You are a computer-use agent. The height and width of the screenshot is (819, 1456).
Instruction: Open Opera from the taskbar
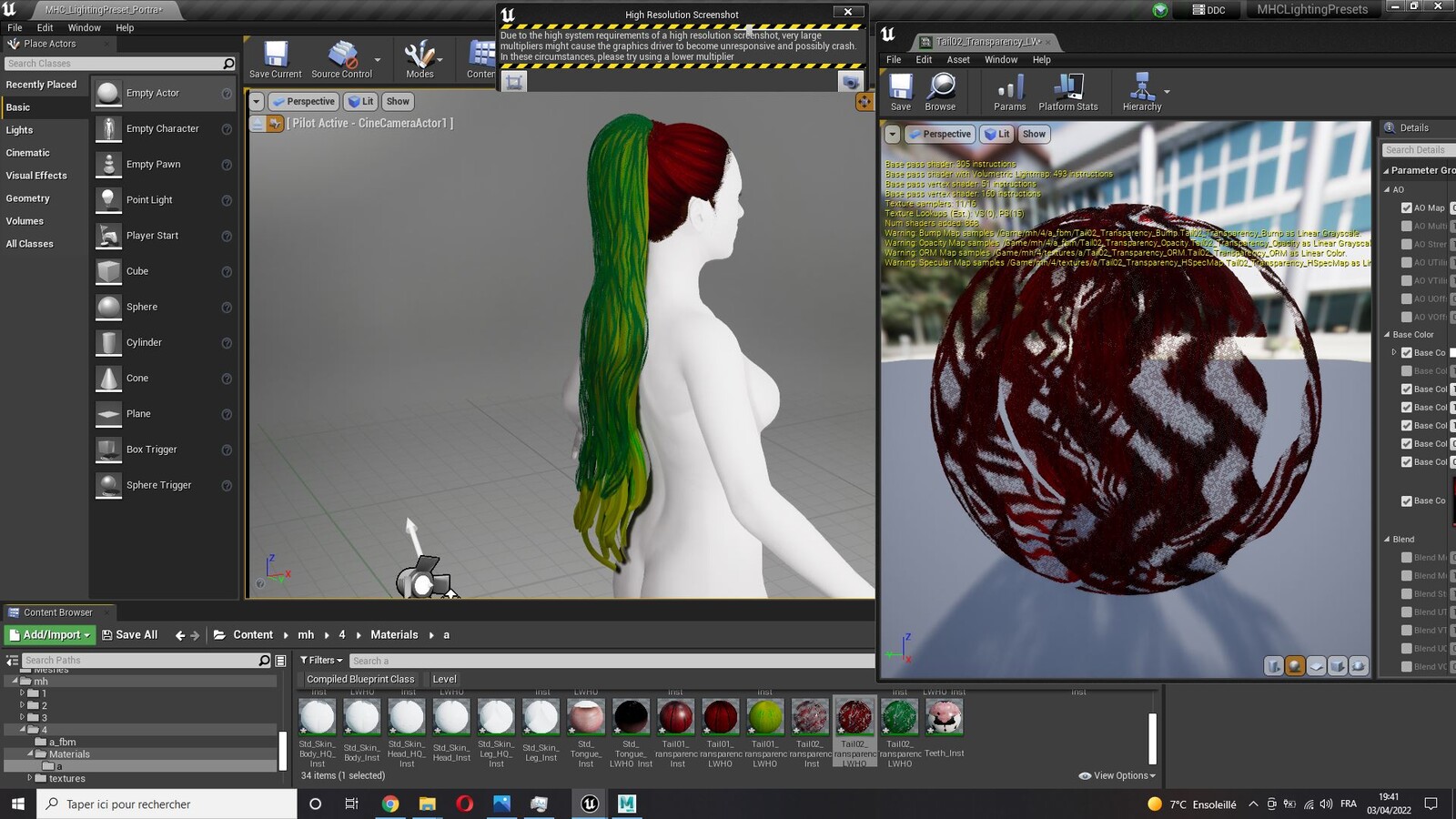coord(464,804)
